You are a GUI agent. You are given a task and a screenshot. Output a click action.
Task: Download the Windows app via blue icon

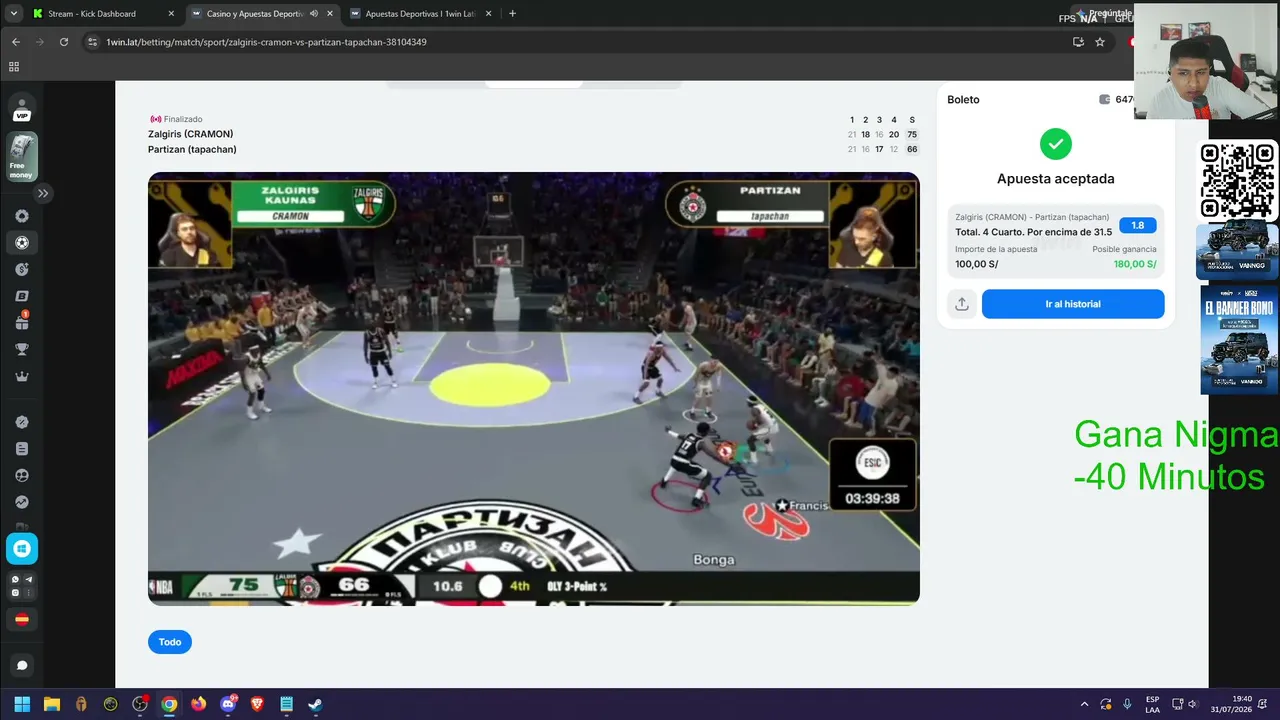tap(22, 548)
